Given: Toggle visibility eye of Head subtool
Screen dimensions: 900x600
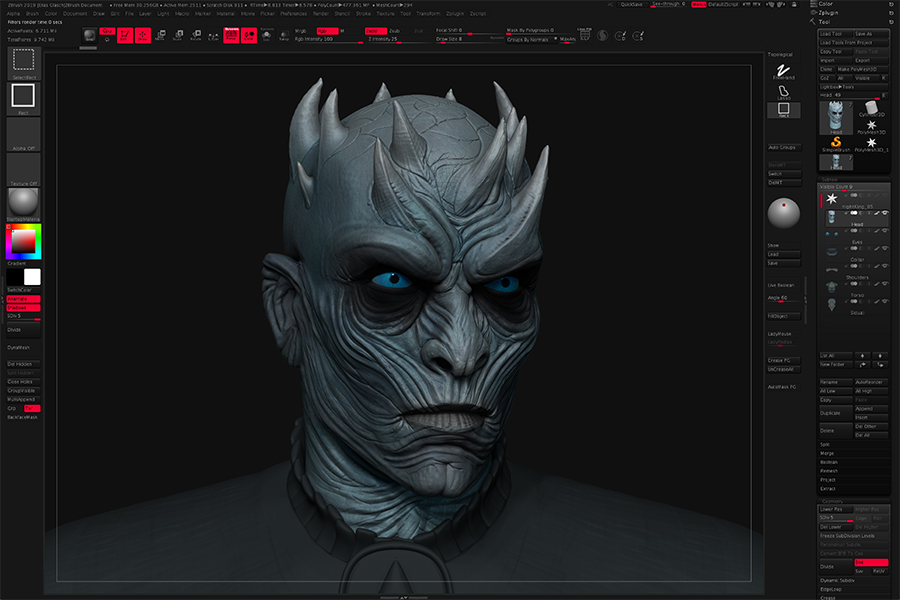Looking at the screenshot, I should click(x=885, y=214).
